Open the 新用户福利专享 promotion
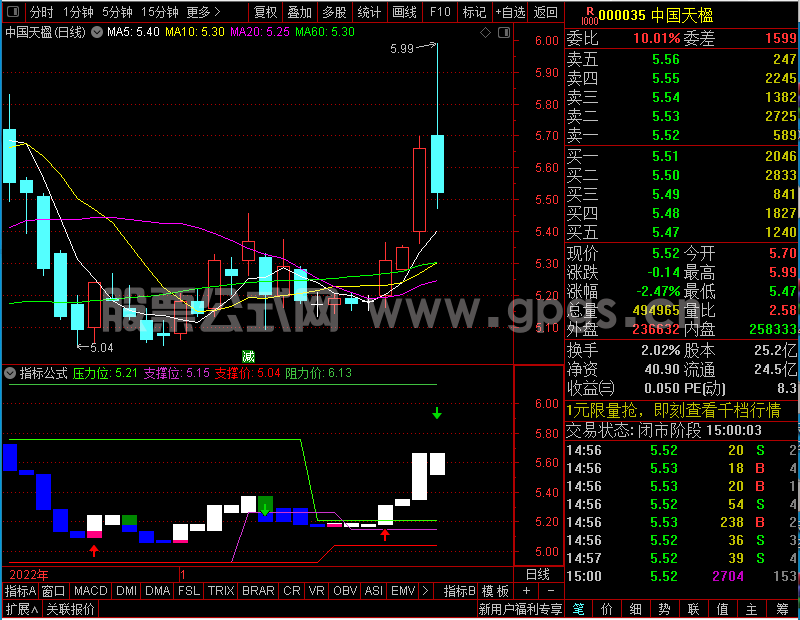The width and height of the screenshot is (800, 620). (520, 609)
